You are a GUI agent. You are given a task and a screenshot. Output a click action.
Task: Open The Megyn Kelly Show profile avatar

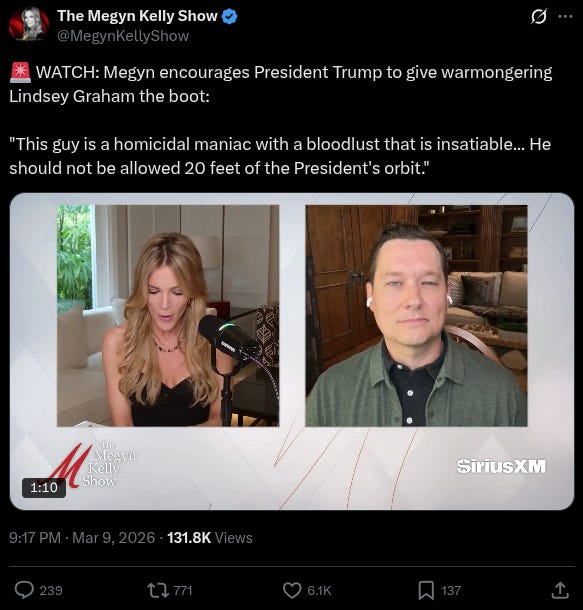[29, 24]
